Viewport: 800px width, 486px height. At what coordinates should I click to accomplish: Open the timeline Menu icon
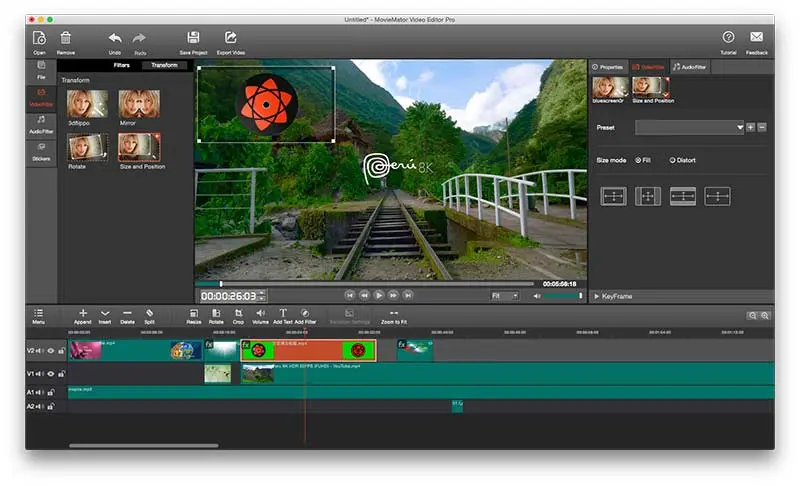[38, 313]
